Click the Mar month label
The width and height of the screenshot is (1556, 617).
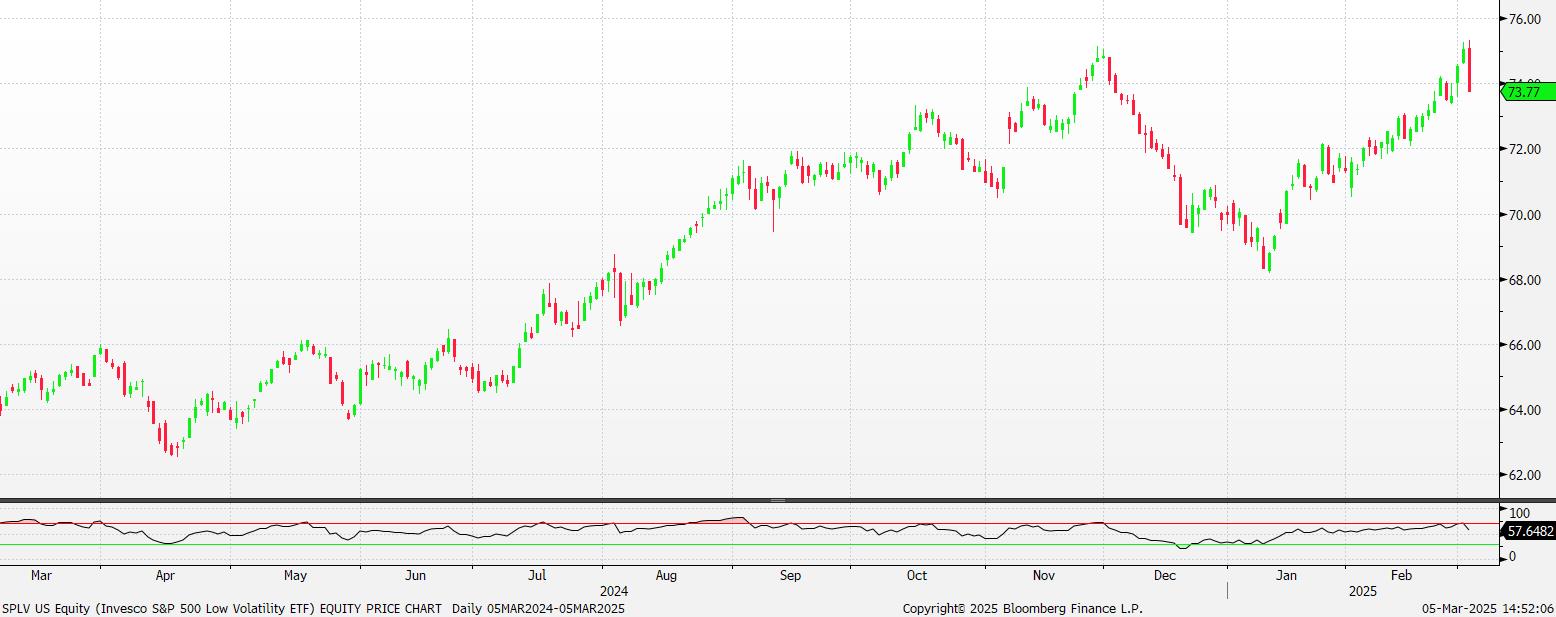(41, 576)
